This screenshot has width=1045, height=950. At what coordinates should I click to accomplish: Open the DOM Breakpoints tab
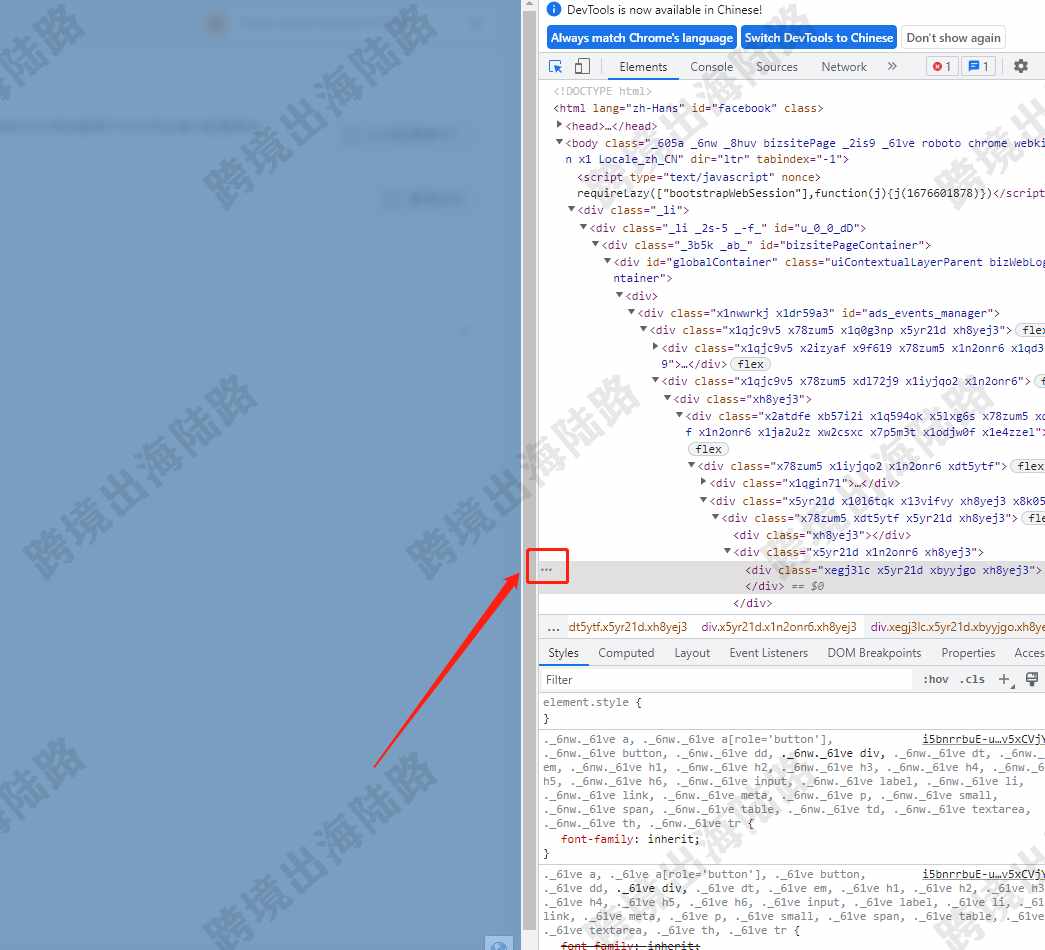click(874, 653)
